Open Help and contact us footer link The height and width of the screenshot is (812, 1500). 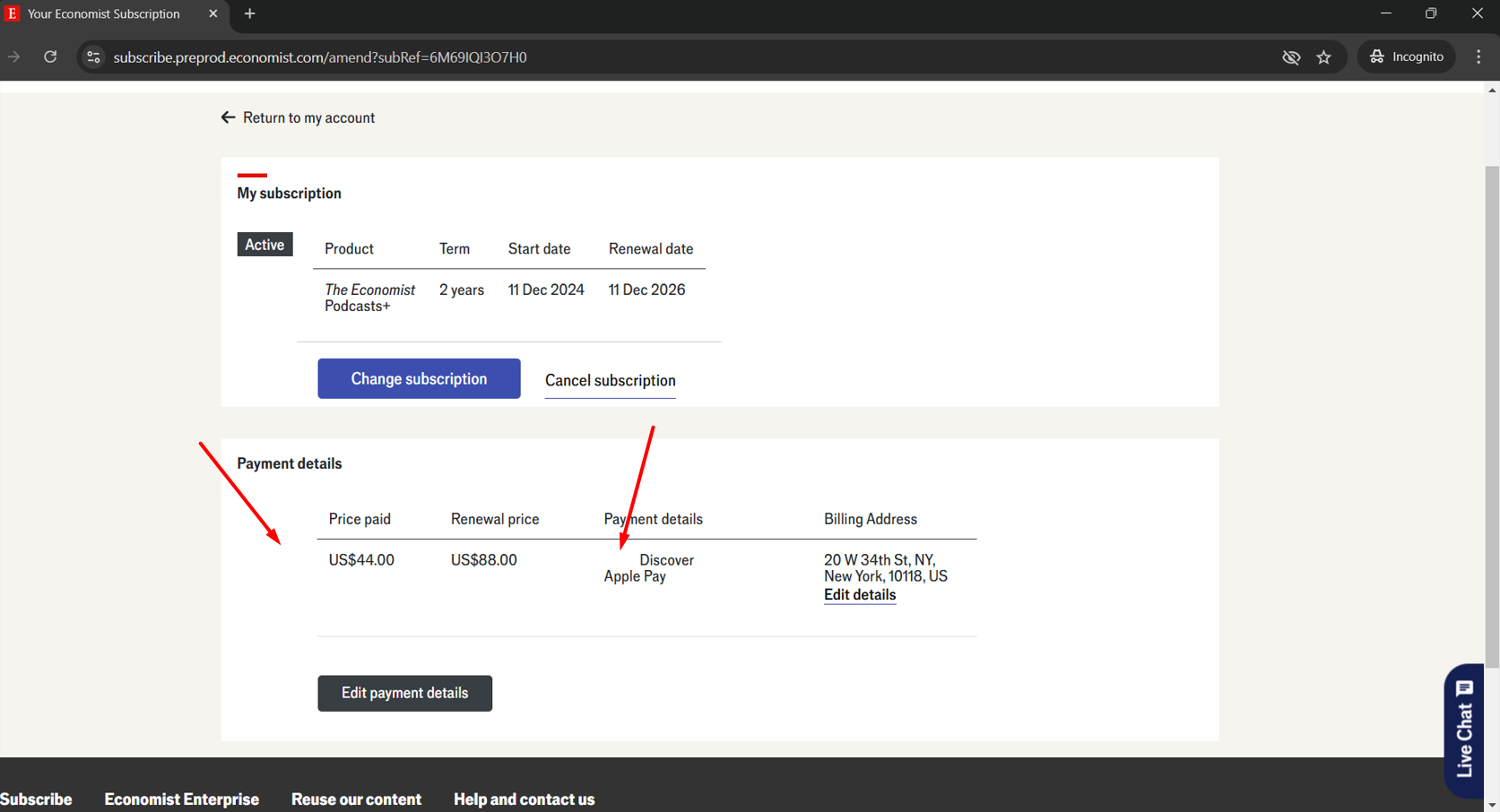click(524, 799)
